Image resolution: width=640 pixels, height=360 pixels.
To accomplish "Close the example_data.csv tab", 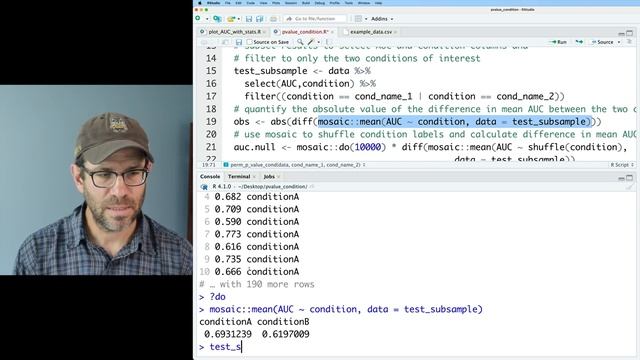I will click(x=396, y=32).
